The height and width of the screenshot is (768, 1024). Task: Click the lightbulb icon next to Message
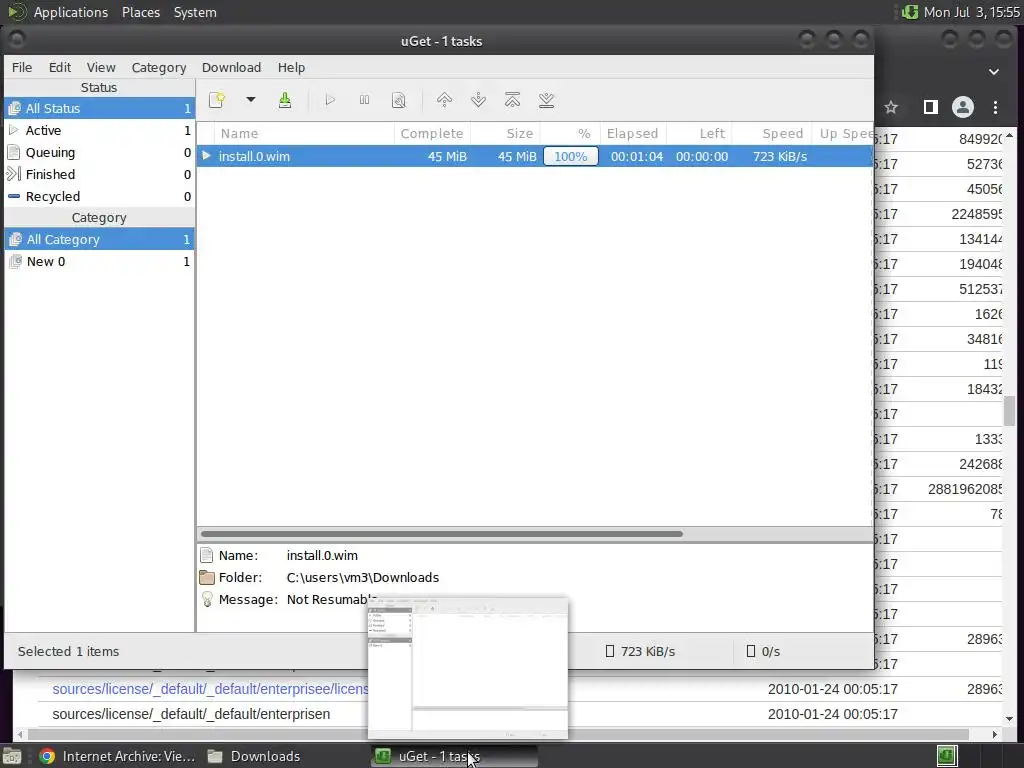click(x=207, y=600)
